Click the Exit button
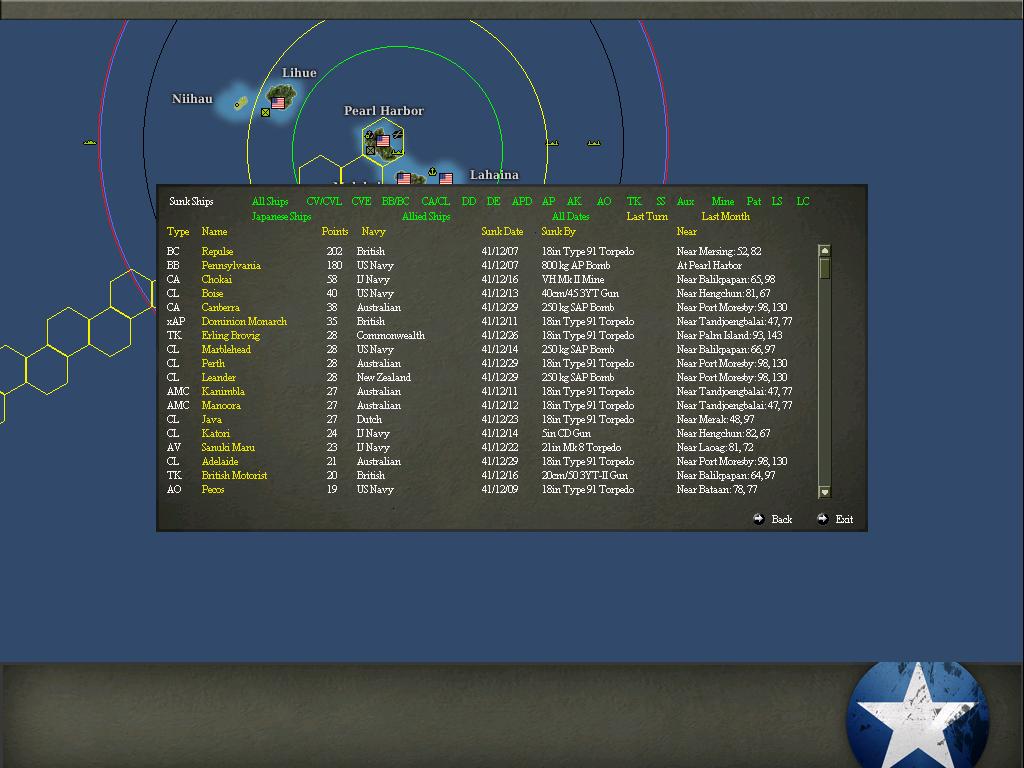1024x768 pixels. coord(844,519)
